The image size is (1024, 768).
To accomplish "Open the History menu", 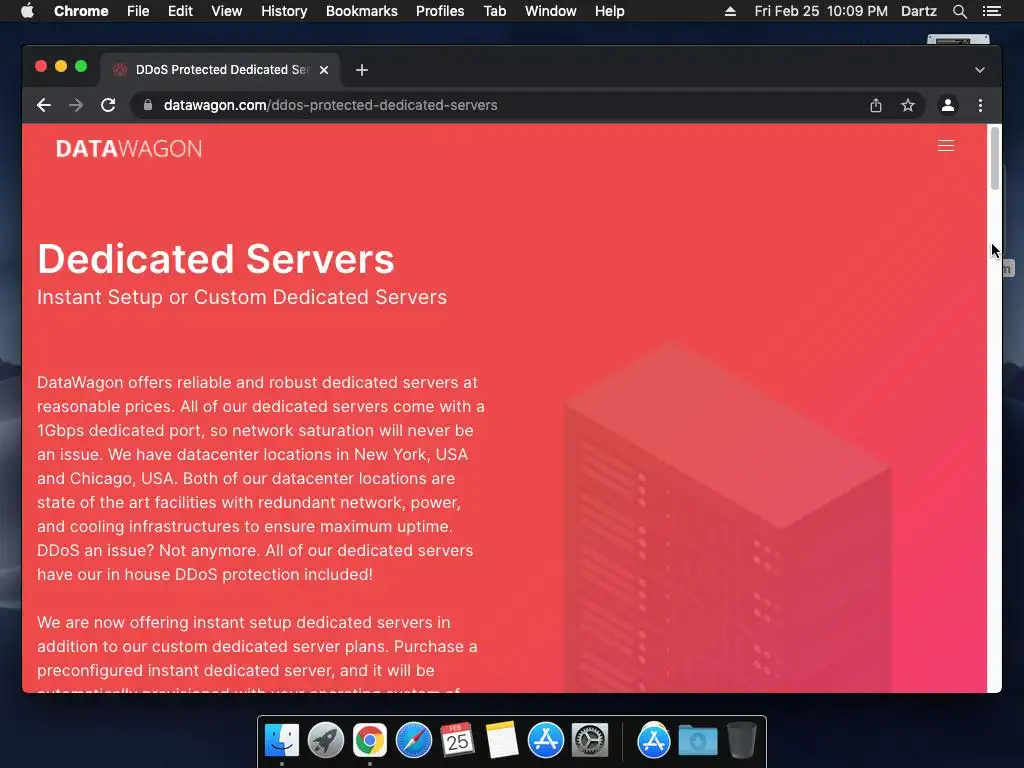I will click(x=284, y=11).
